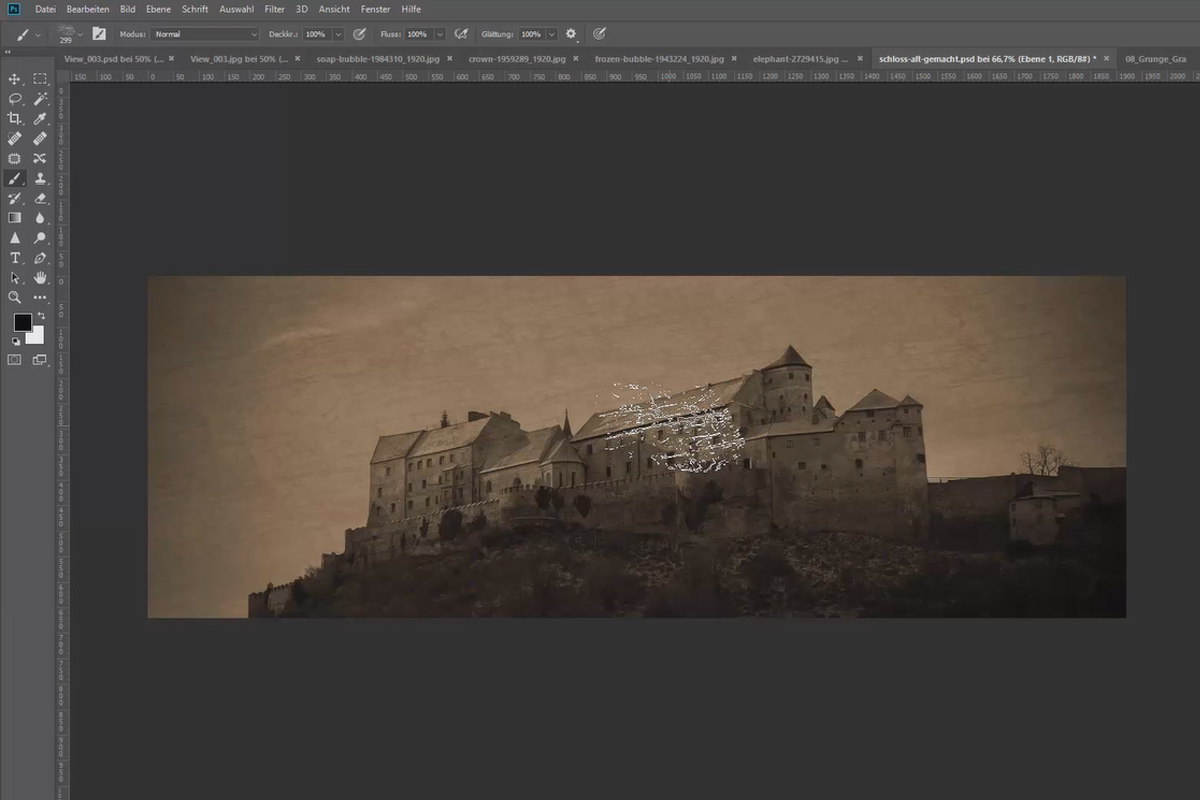The image size is (1200, 800).
Task: Select the Type tool
Action: 15,258
